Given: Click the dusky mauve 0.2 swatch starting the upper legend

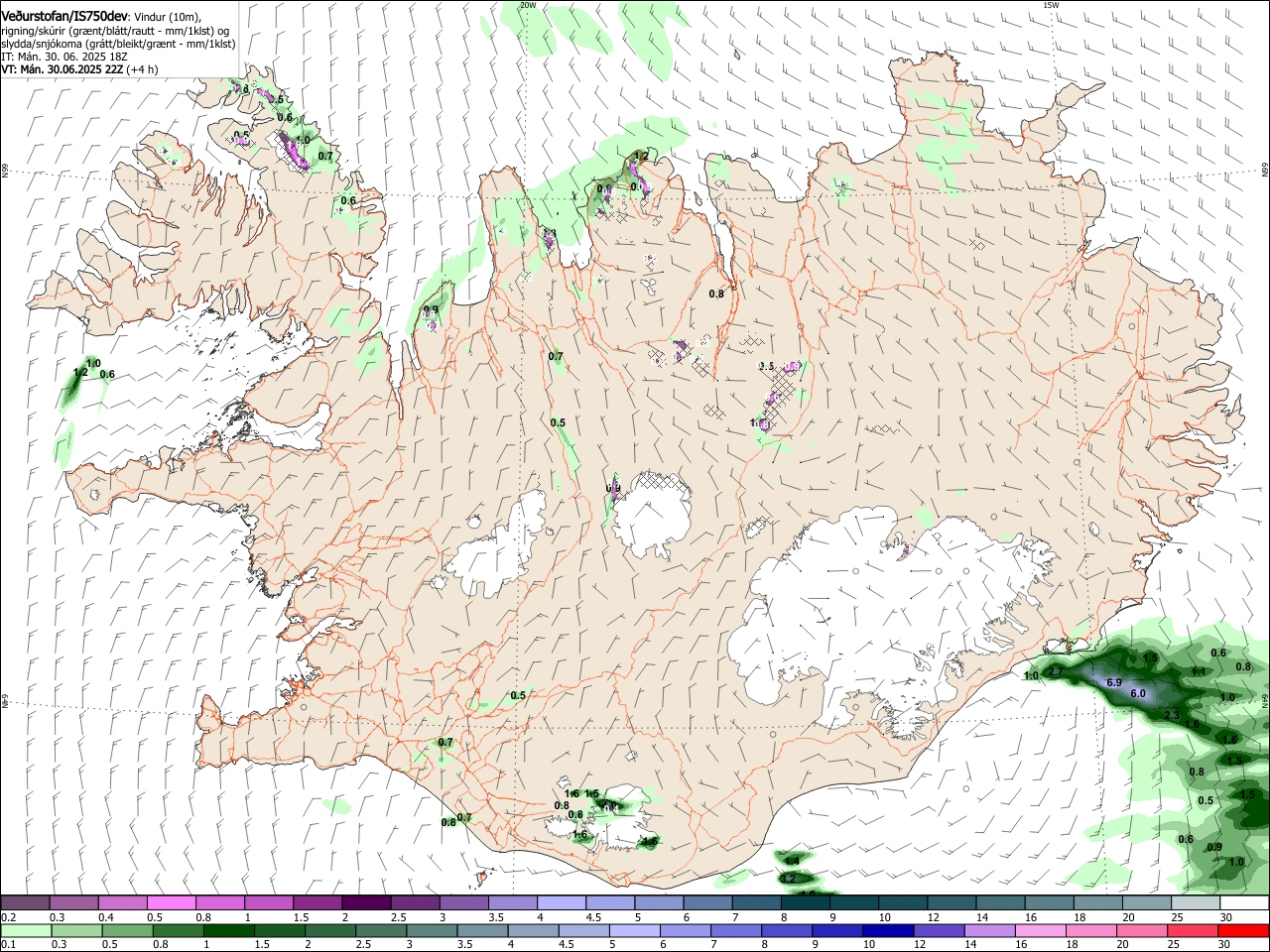Looking at the screenshot, I should (x=25, y=902).
